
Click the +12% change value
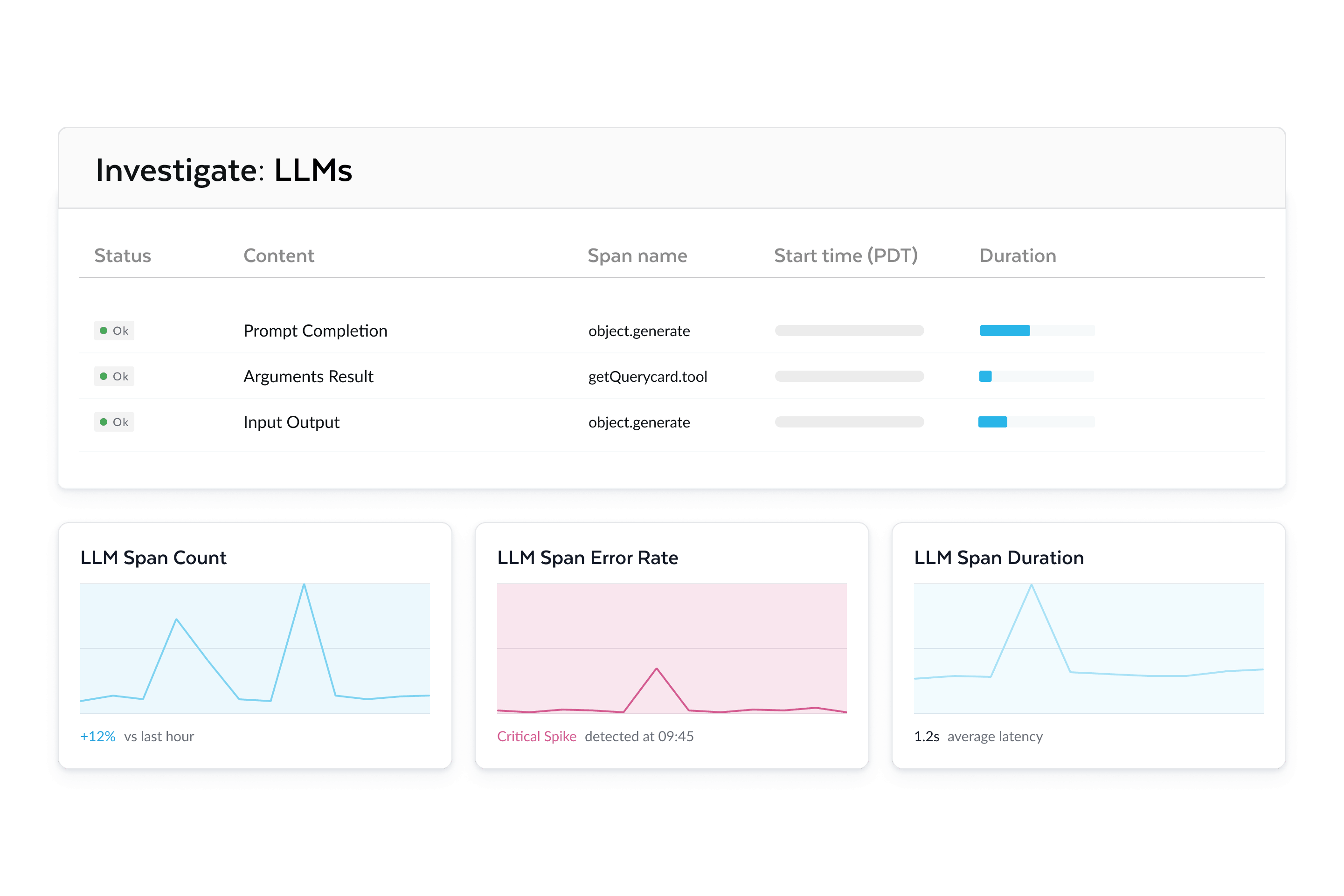point(98,736)
